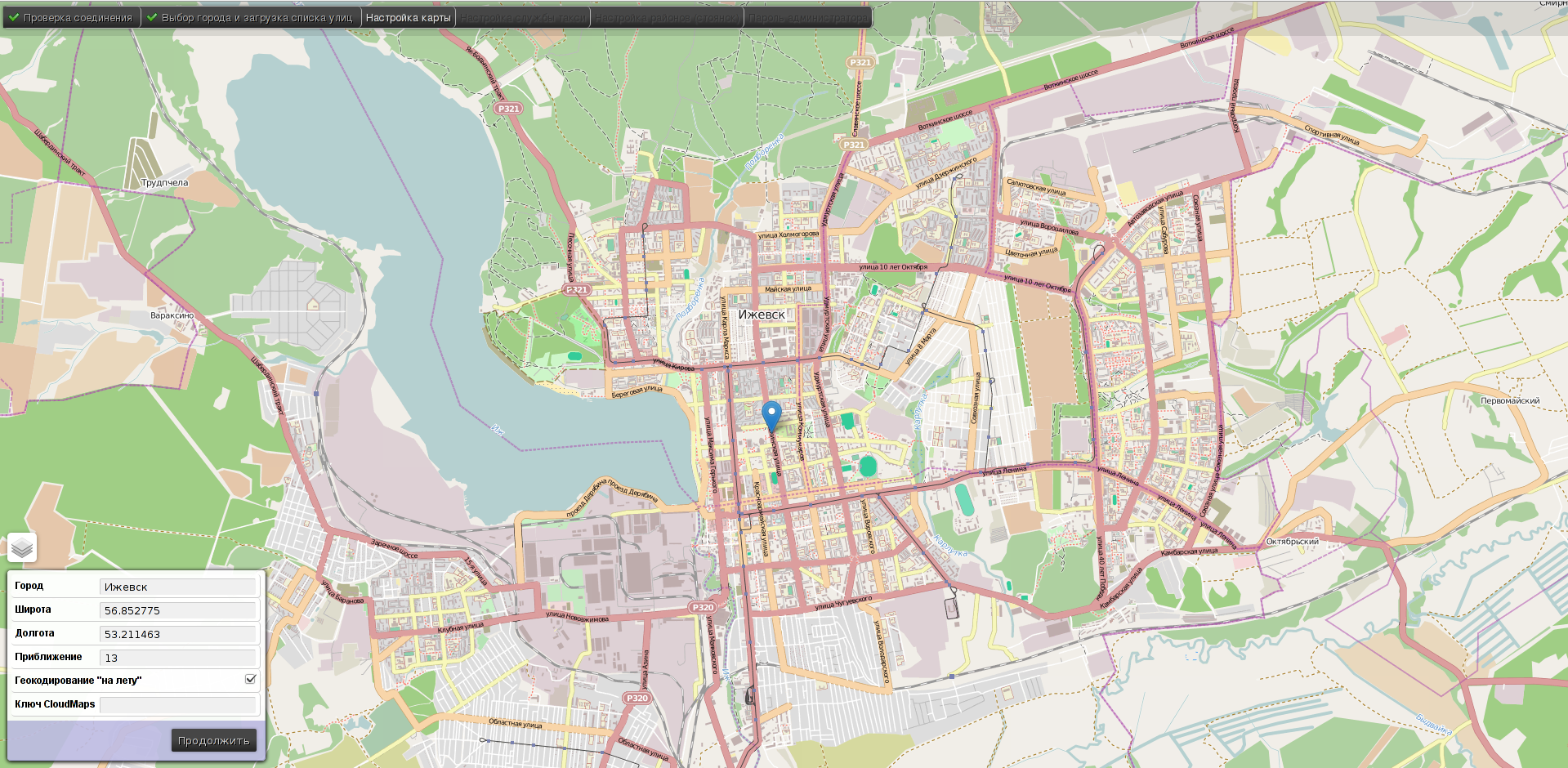The image size is (1568, 768).
Task: Click the blue location marker pin
Action: 771,415
